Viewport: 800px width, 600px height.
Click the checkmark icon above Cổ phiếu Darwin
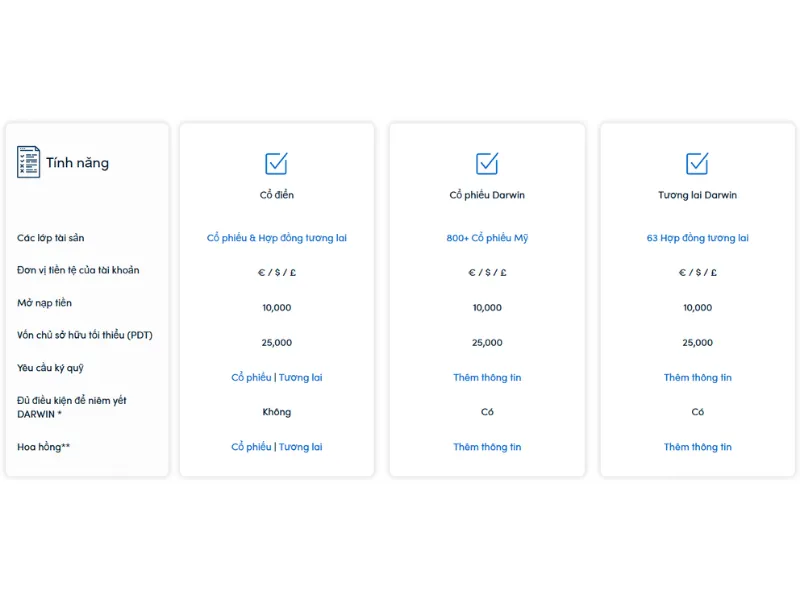[x=487, y=163]
